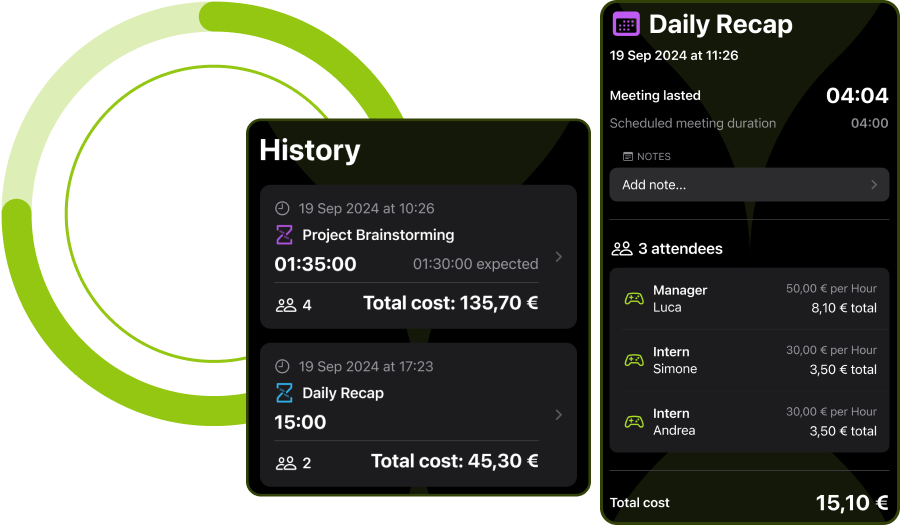This screenshot has width=900, height=525.
Task: Select the Manager Luca attendee row
Action: pos(749,299)
